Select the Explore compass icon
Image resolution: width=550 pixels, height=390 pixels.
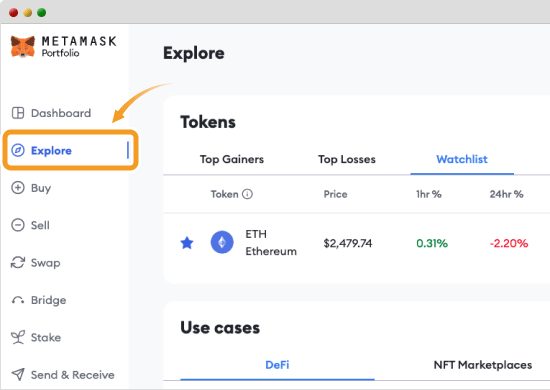click(18, 150)
